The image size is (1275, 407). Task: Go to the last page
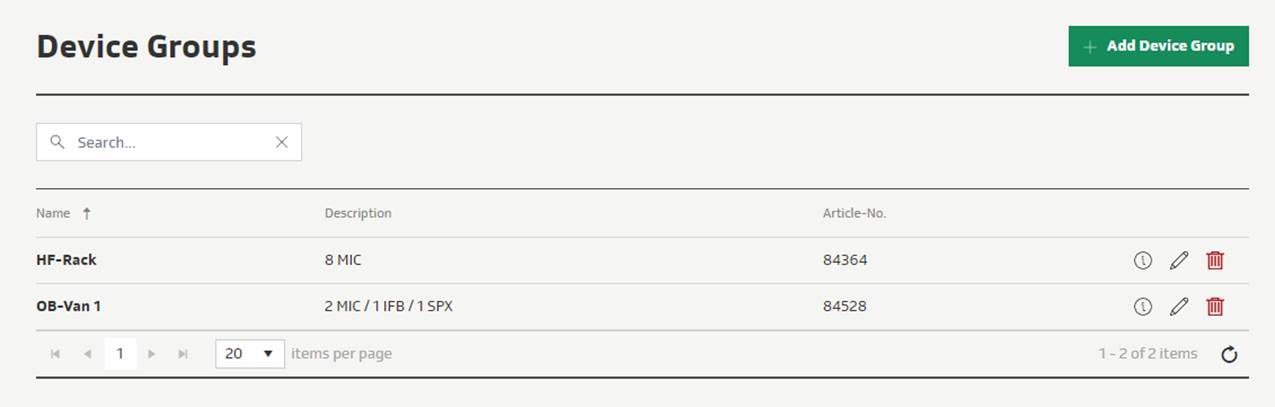coord(183,354)
